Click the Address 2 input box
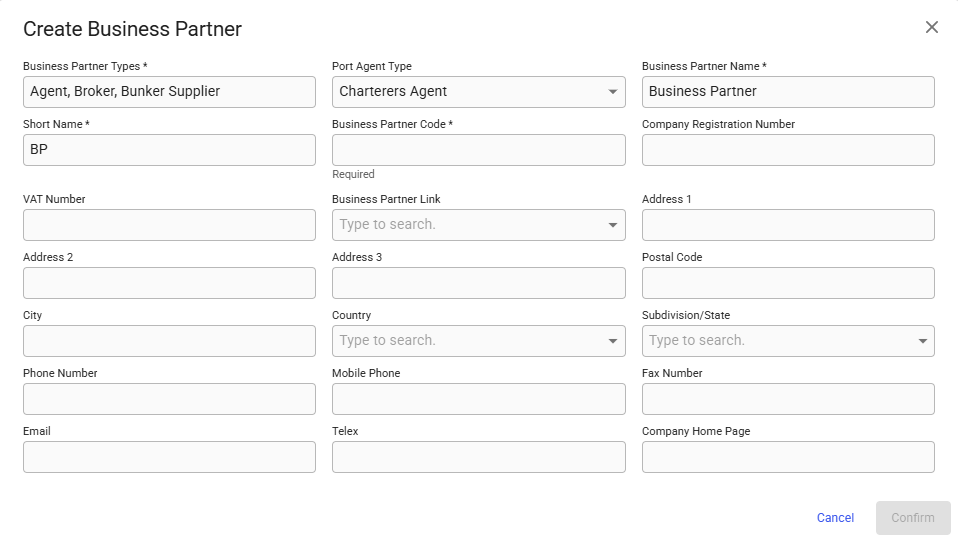958x540 pixels. click(169, 283)
